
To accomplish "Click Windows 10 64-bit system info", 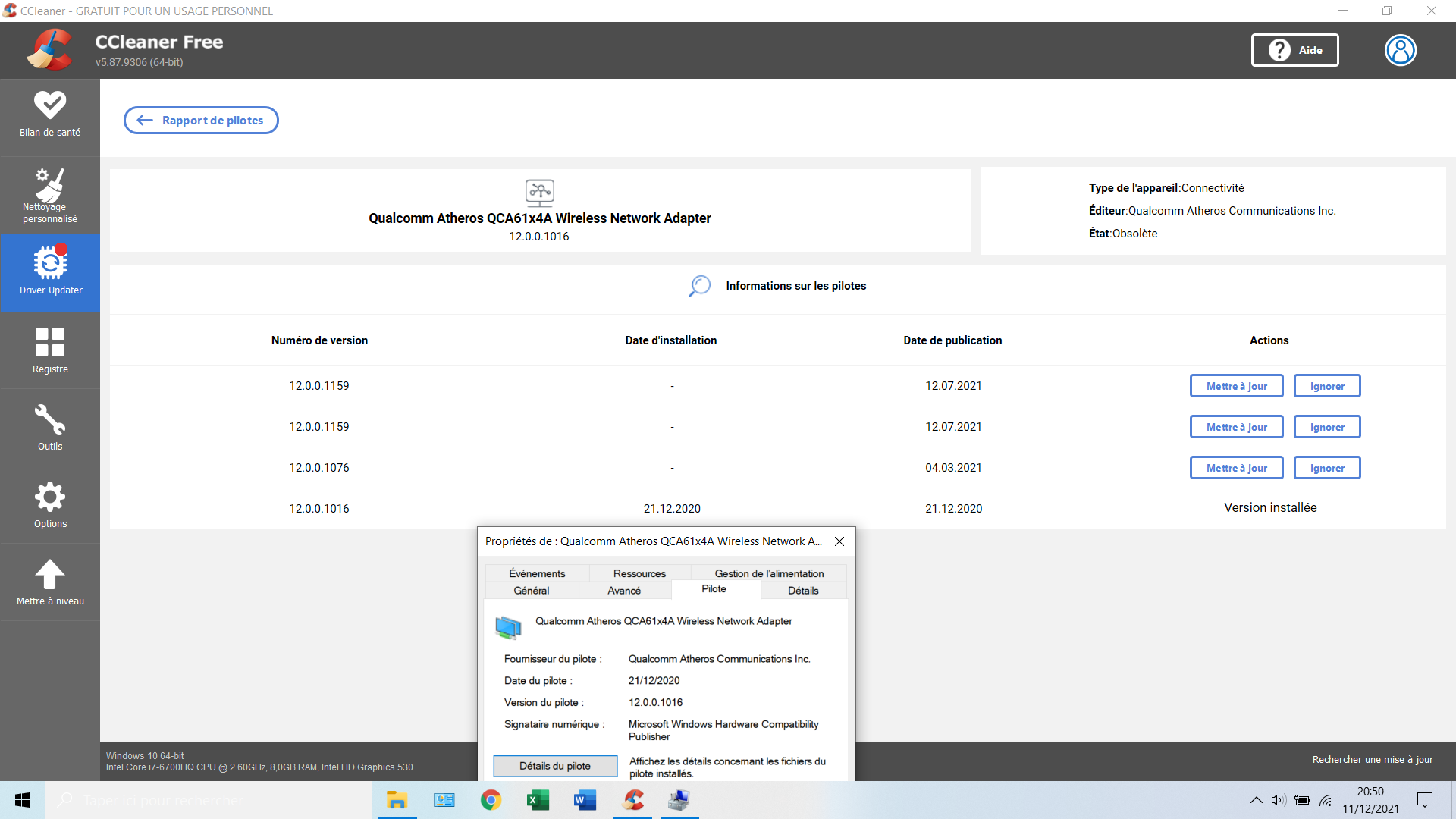I will pyautogui.click(x=145, y=756).
